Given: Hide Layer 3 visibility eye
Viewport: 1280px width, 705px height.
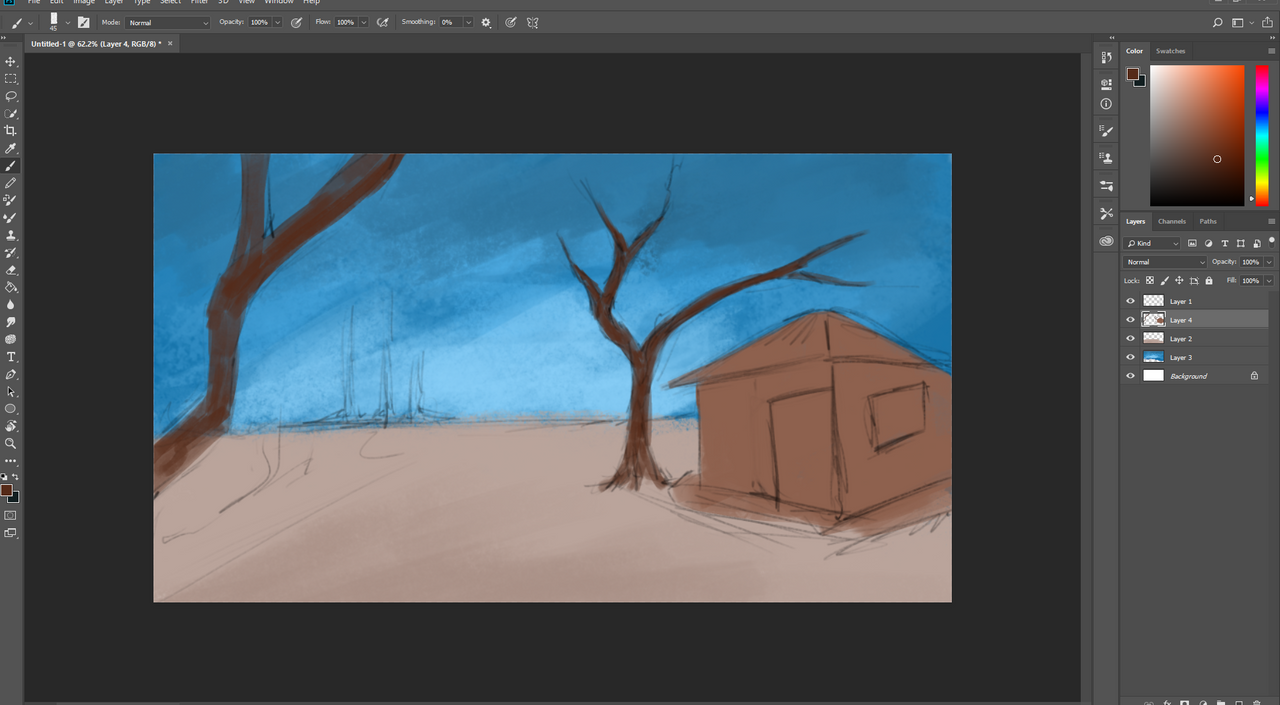Looking at the screenshot, I should click(1131, 357).
